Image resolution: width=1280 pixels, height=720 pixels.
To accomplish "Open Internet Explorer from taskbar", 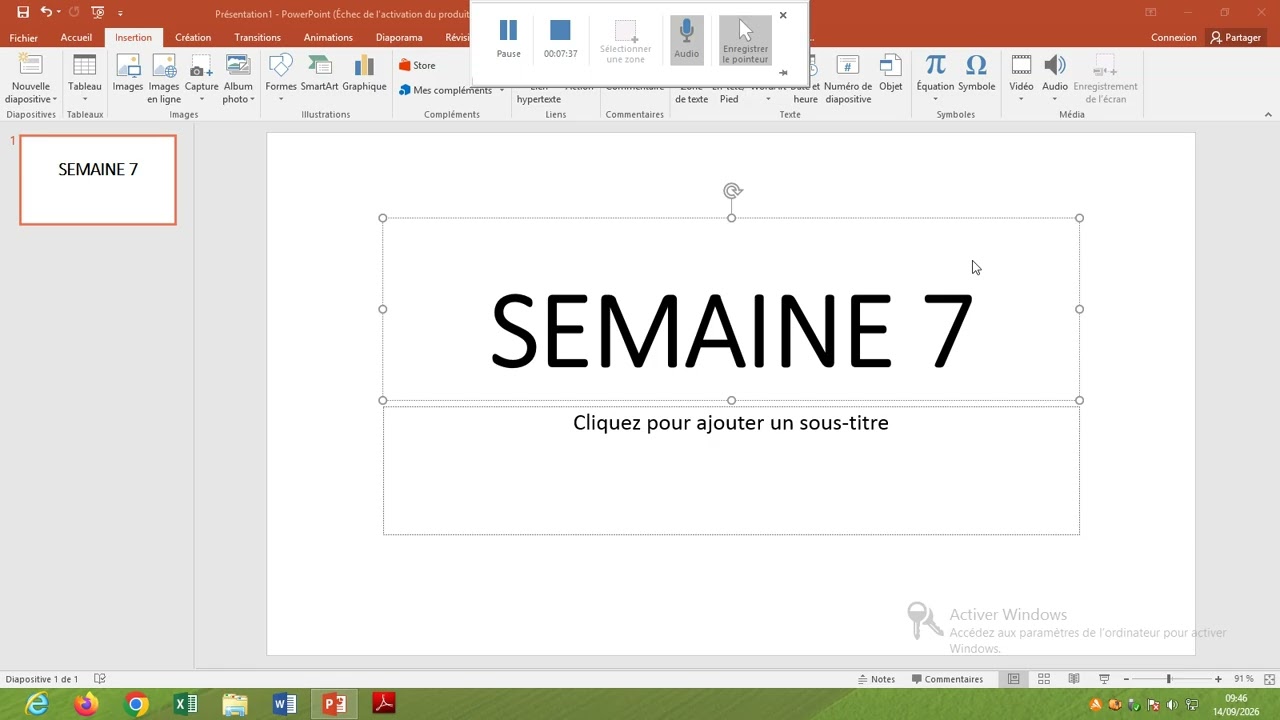I will pyautogui.click(x=37, y=704).
